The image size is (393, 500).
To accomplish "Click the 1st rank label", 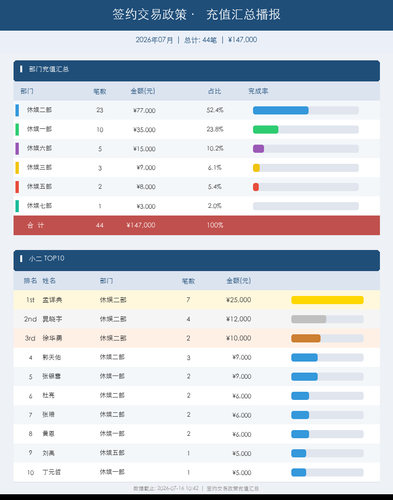I will pyautogui.click(x=30, y=300).
